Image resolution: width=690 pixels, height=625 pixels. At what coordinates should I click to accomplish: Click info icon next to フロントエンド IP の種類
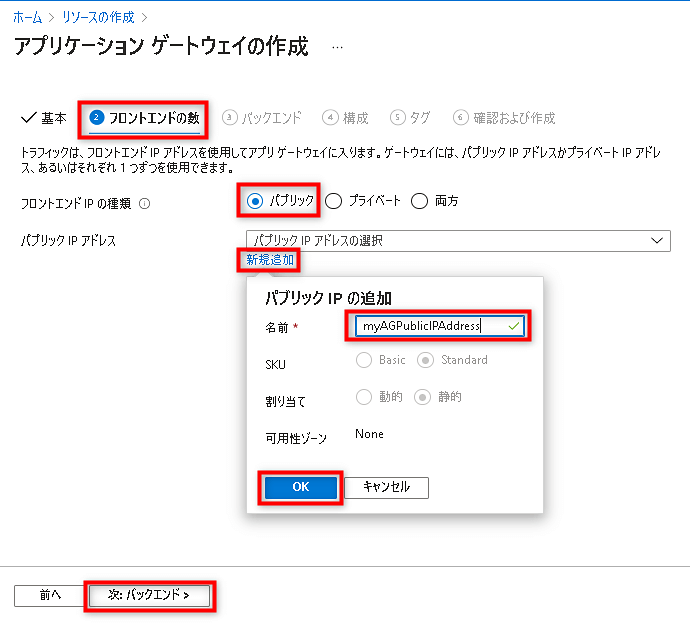pos(144,204)
